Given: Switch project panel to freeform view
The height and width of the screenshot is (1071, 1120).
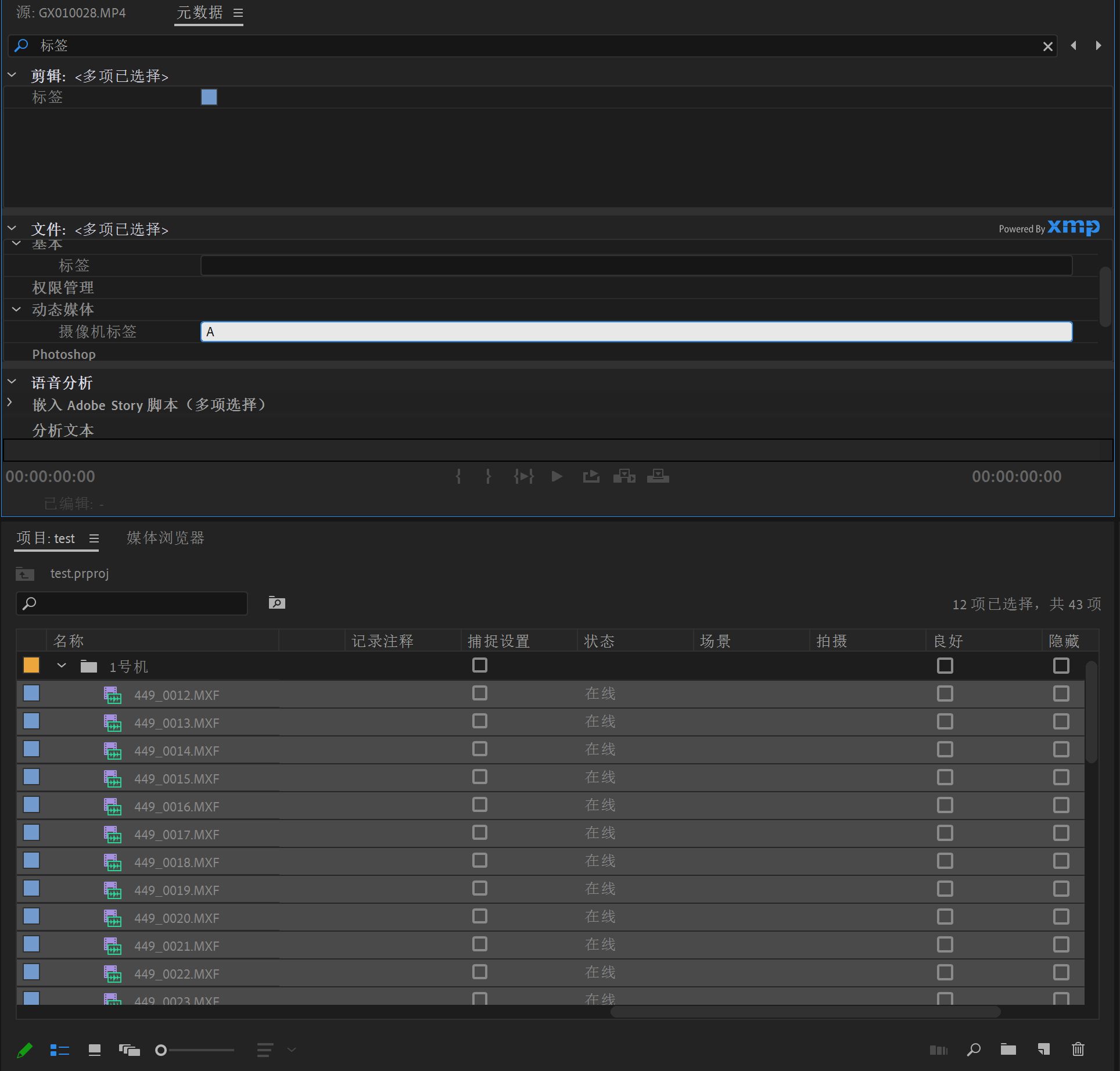Looking at the screenshot, I should 130,1050.
